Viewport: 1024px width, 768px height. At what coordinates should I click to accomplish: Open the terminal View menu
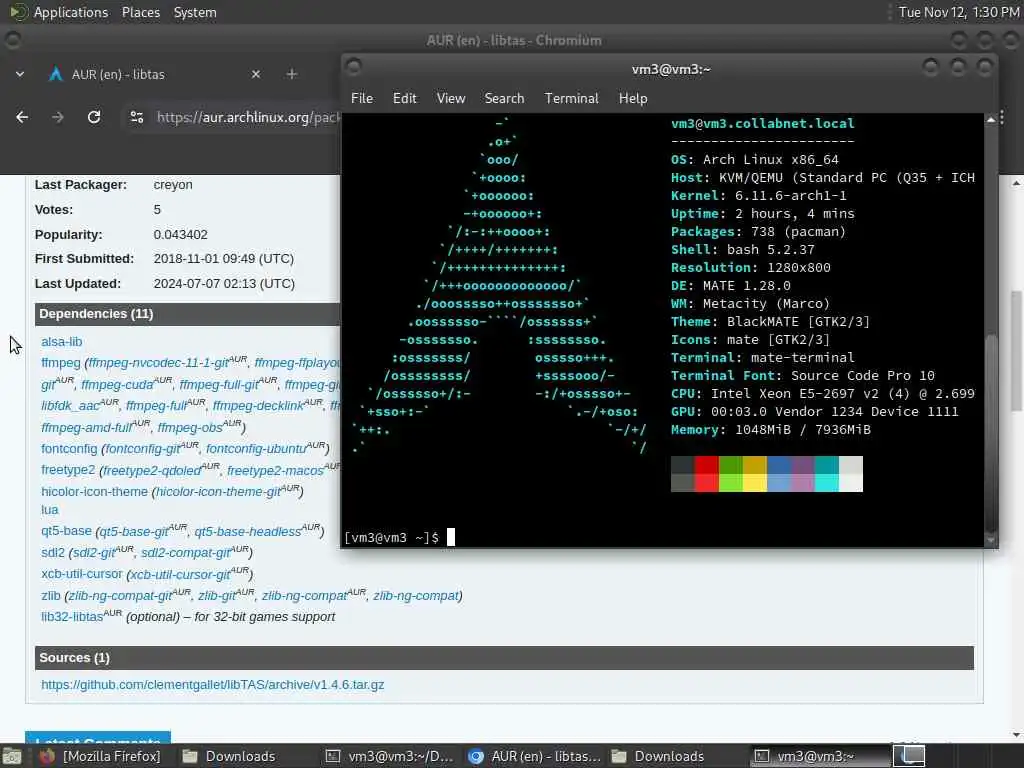pyautogui.click(x=451, y=98)
